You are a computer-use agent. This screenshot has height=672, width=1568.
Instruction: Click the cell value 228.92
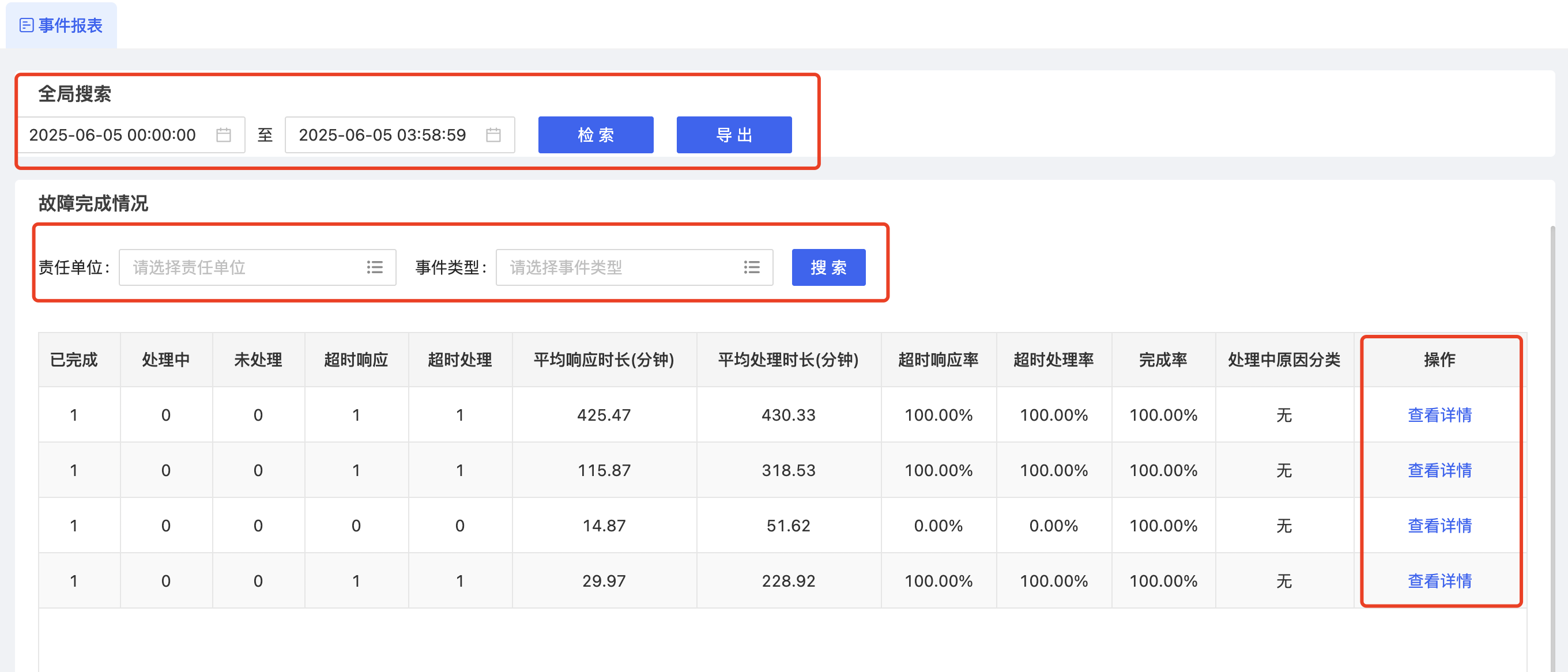pyautogui.click(x=788, y=582)
